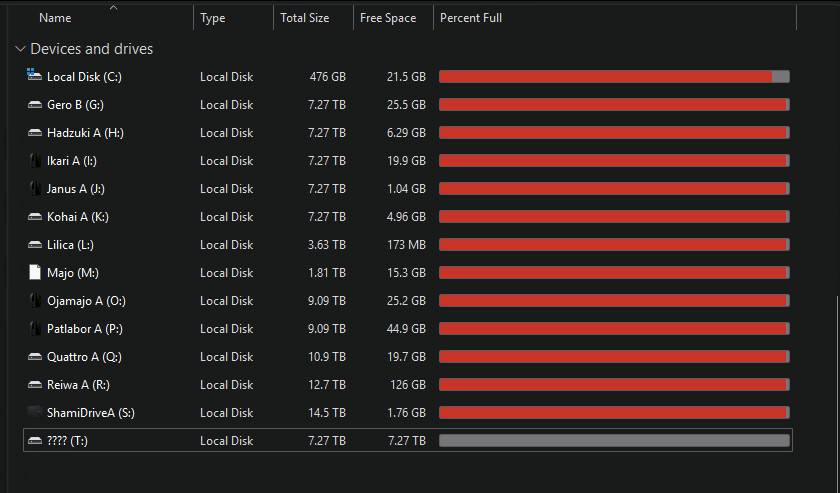The height and width of the screenshot is (493, 840).
Task: Click the Ikari A (I:) black tower icon
Action: 35,161
